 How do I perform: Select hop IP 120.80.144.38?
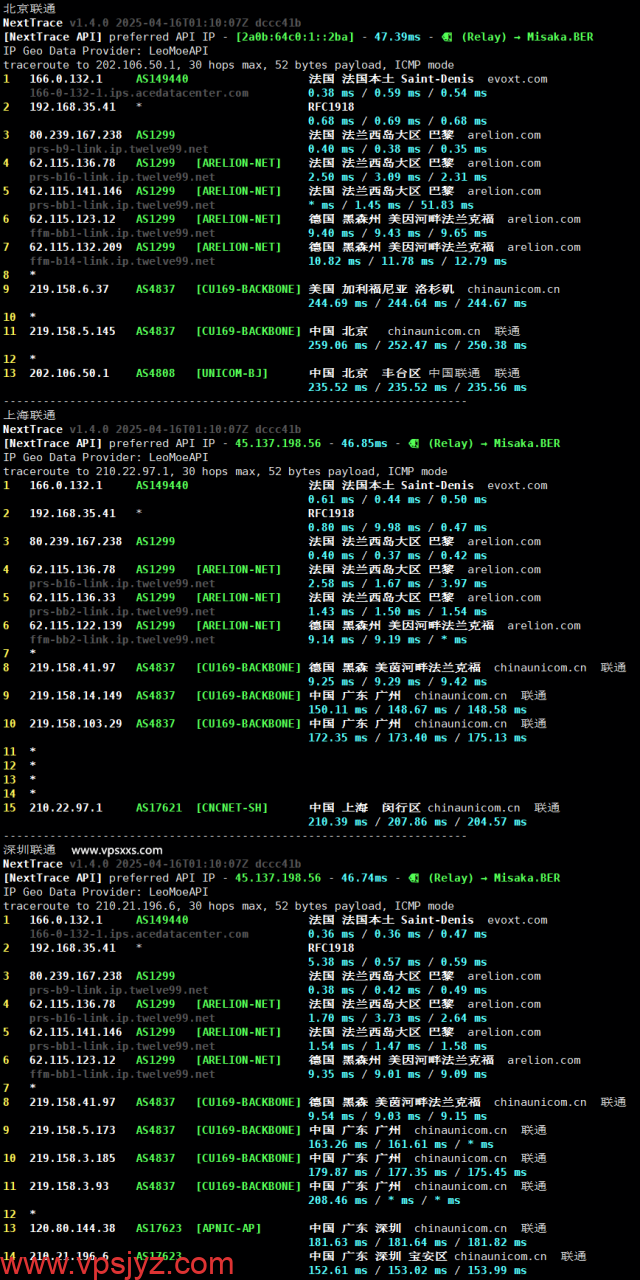pos(72,1228)
